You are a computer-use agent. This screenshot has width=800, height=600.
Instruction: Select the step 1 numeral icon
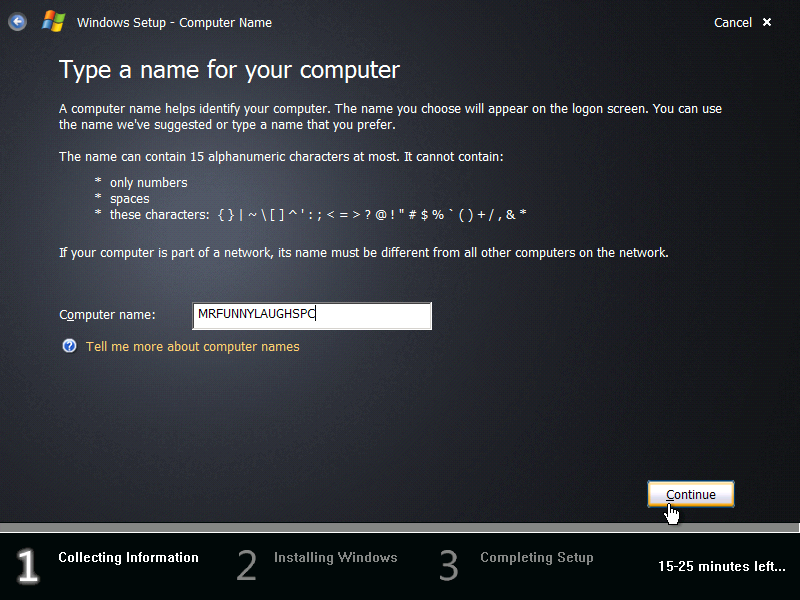coord(27,566)
